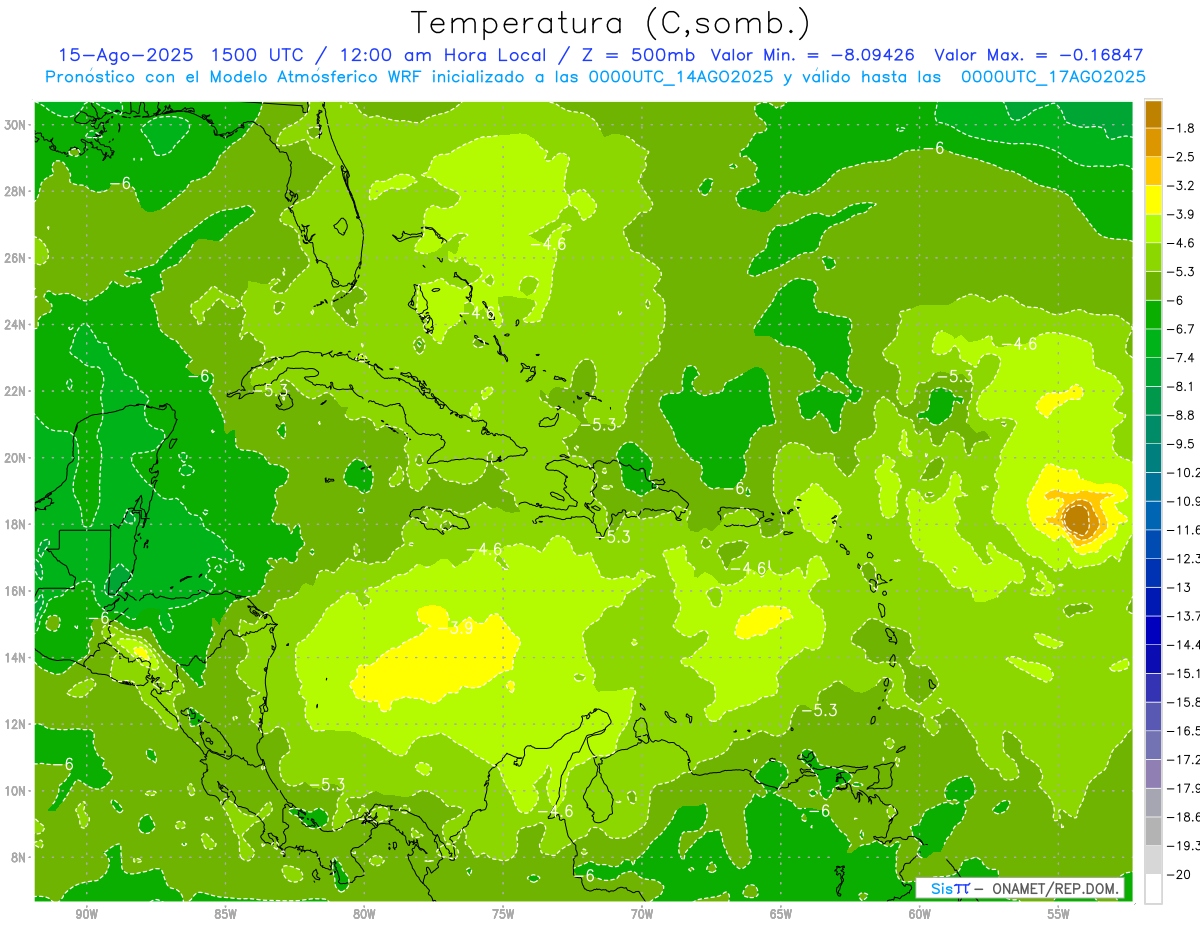Click the "75W" longitude axis label
Image resolution: width=1200 pixels, height=927 pixels.
(504, 914)
